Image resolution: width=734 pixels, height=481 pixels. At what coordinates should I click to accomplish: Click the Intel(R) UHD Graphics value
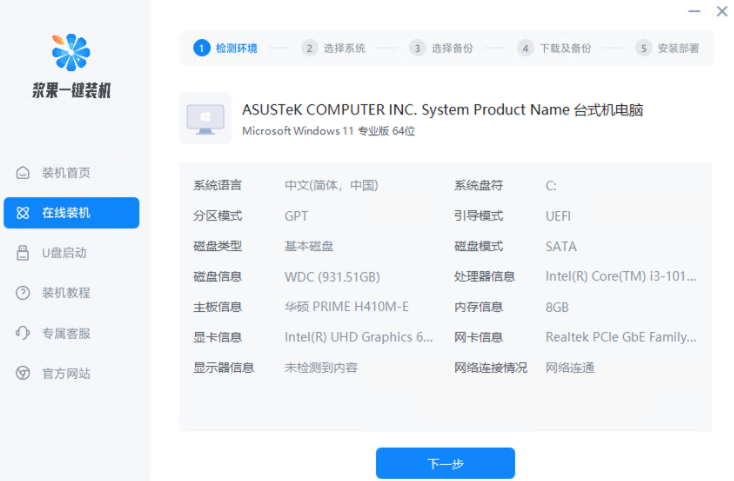click(359, 337)
